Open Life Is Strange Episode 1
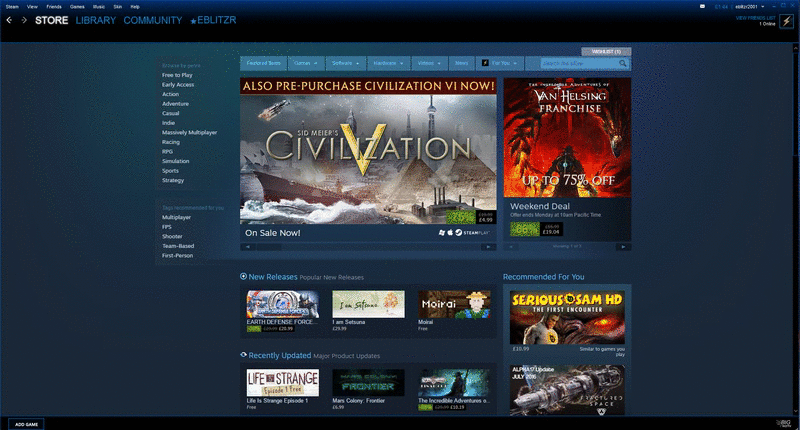The width and height of the screenshot is (800, 430). [x=283, y=383]
